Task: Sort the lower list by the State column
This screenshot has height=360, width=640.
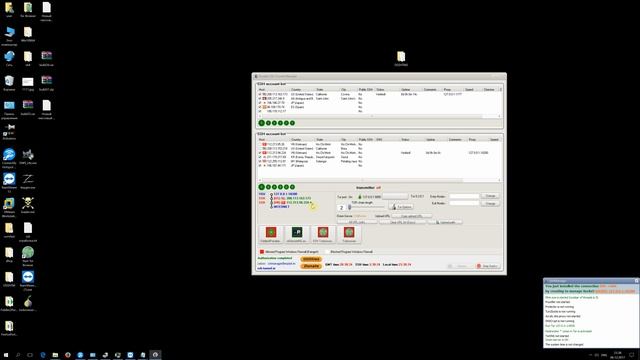Action: (327, 140)
